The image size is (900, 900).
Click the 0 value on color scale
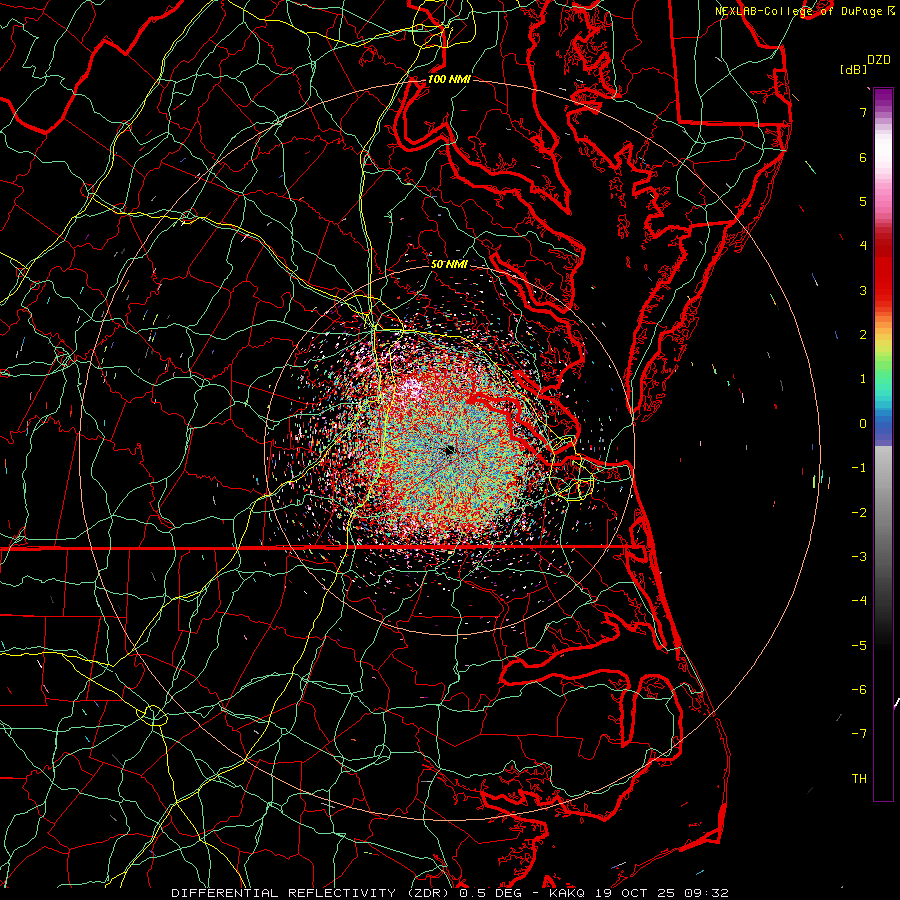pos(863,424)
